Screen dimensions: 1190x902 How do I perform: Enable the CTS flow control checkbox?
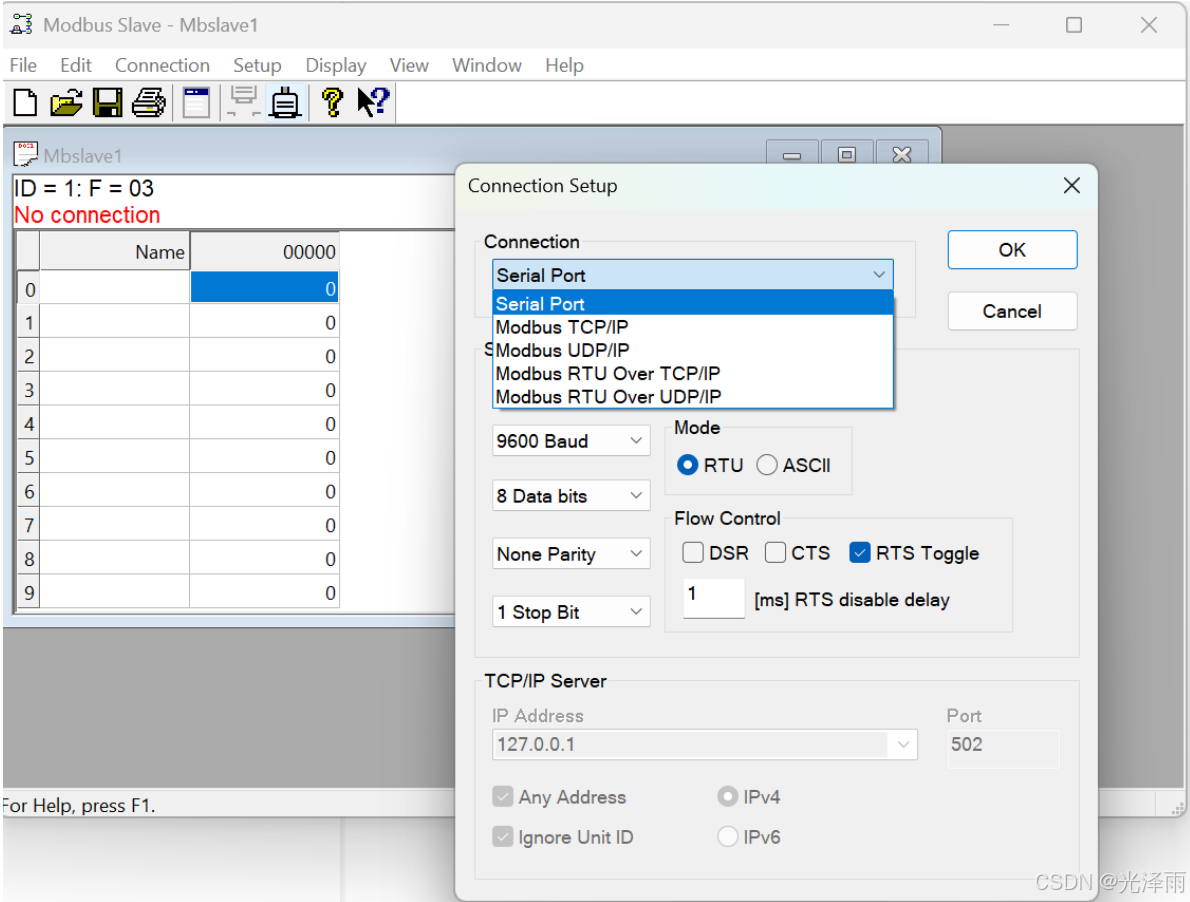(x=775, y=552)
